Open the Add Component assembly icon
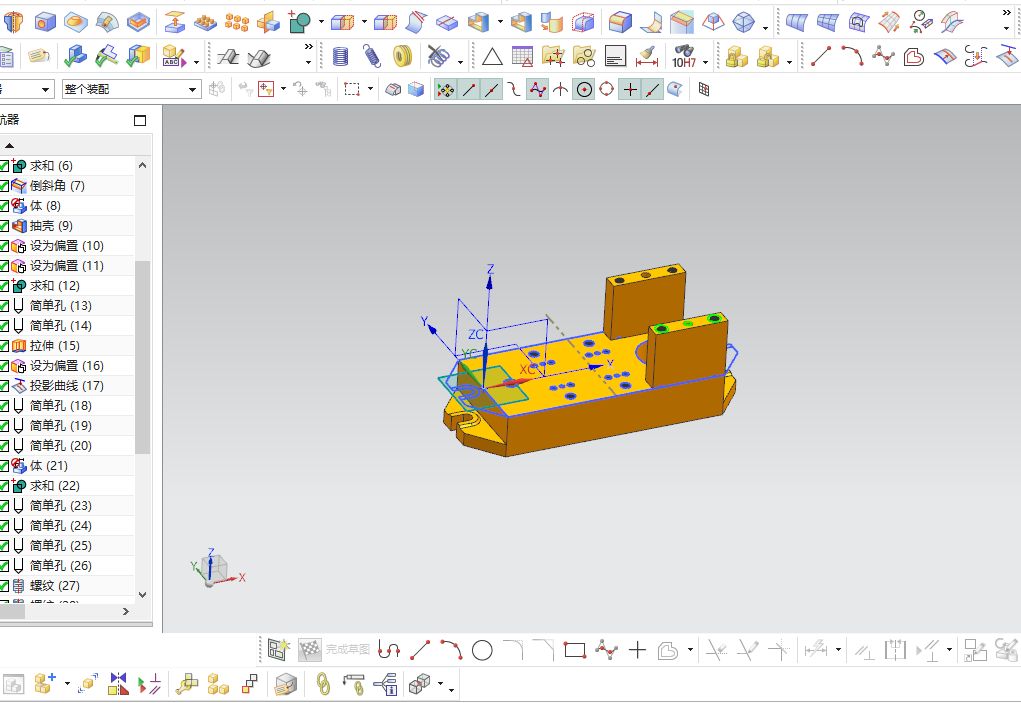The width and height of the screenshot is (1021, 703). click(x=45, y=684)
